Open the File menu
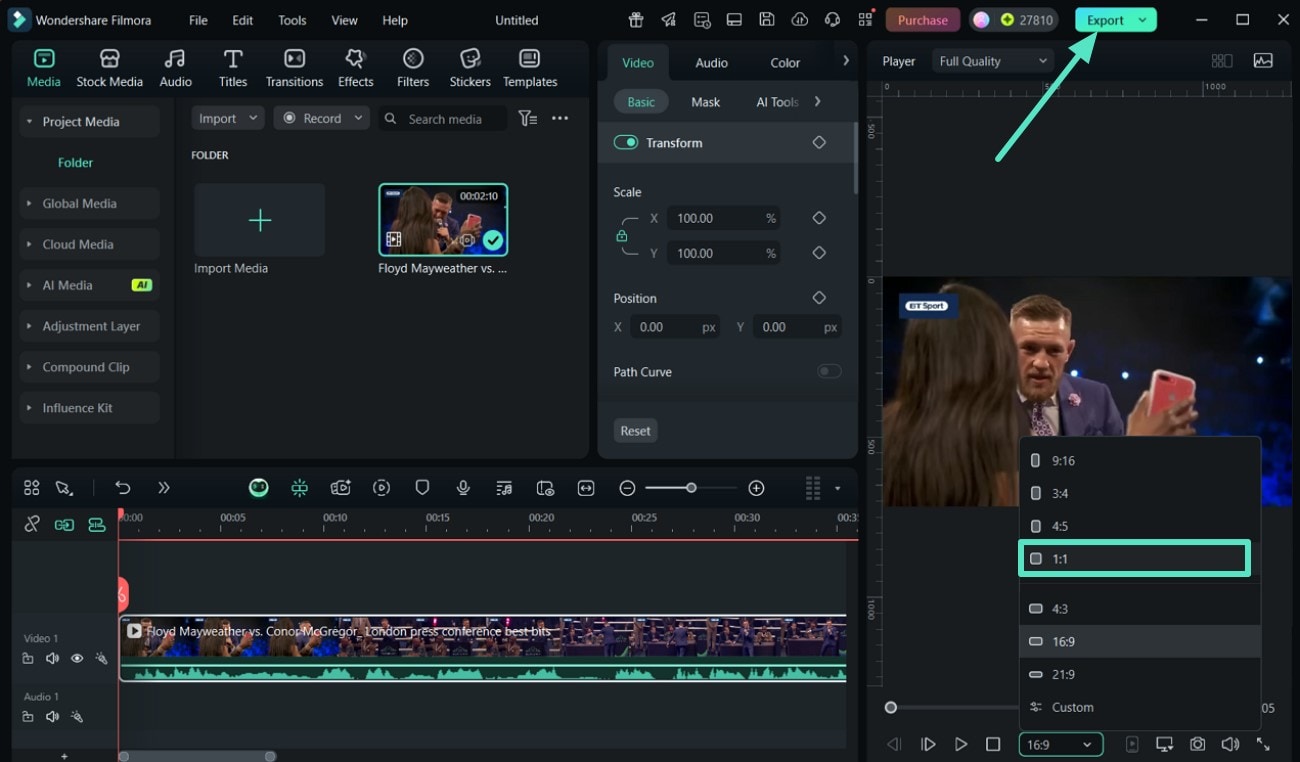The width and height of the screenshot is (1300, 762). pos(198,20)
